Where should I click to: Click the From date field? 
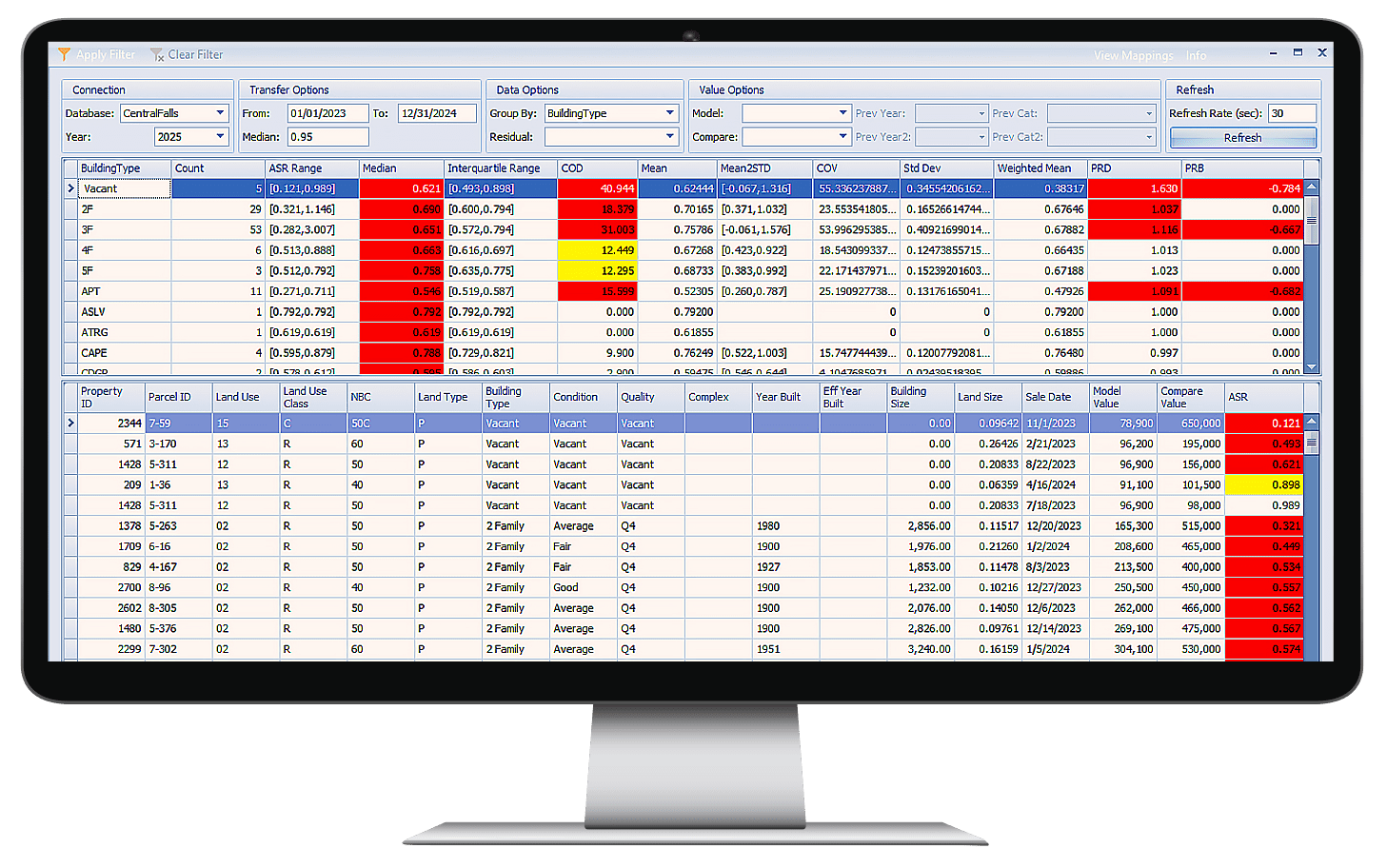tap(327, 112)
